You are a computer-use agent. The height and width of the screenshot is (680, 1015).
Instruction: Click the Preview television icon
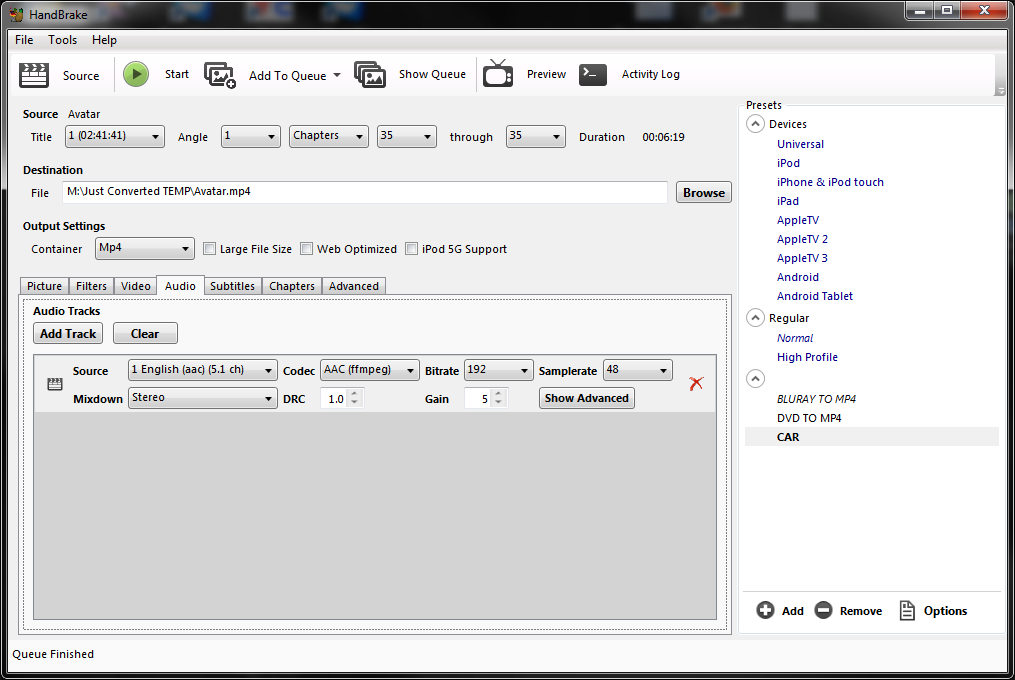coord(498,73)
